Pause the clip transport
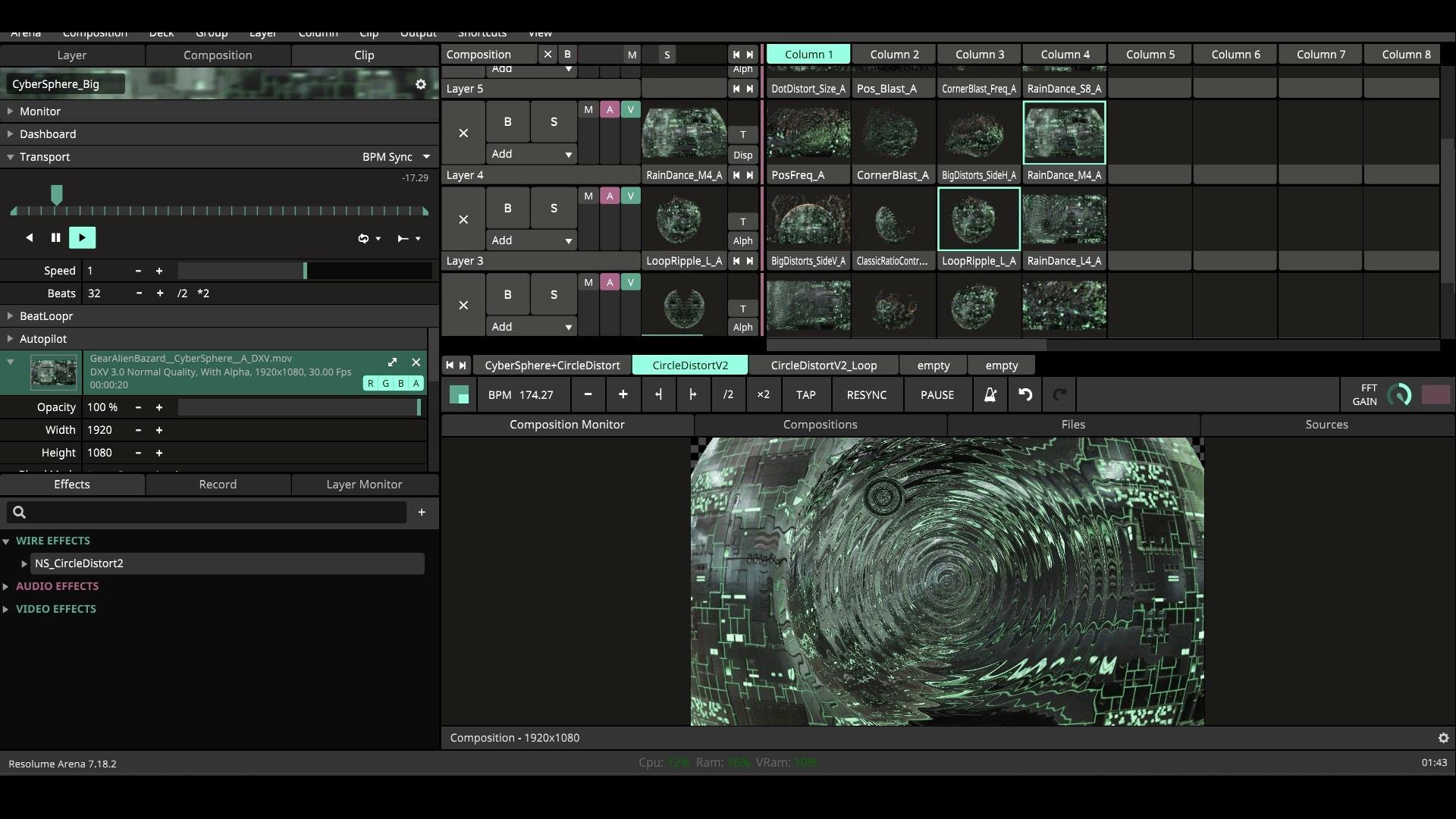Screen dimensions: 1456x819 [55, 238]
